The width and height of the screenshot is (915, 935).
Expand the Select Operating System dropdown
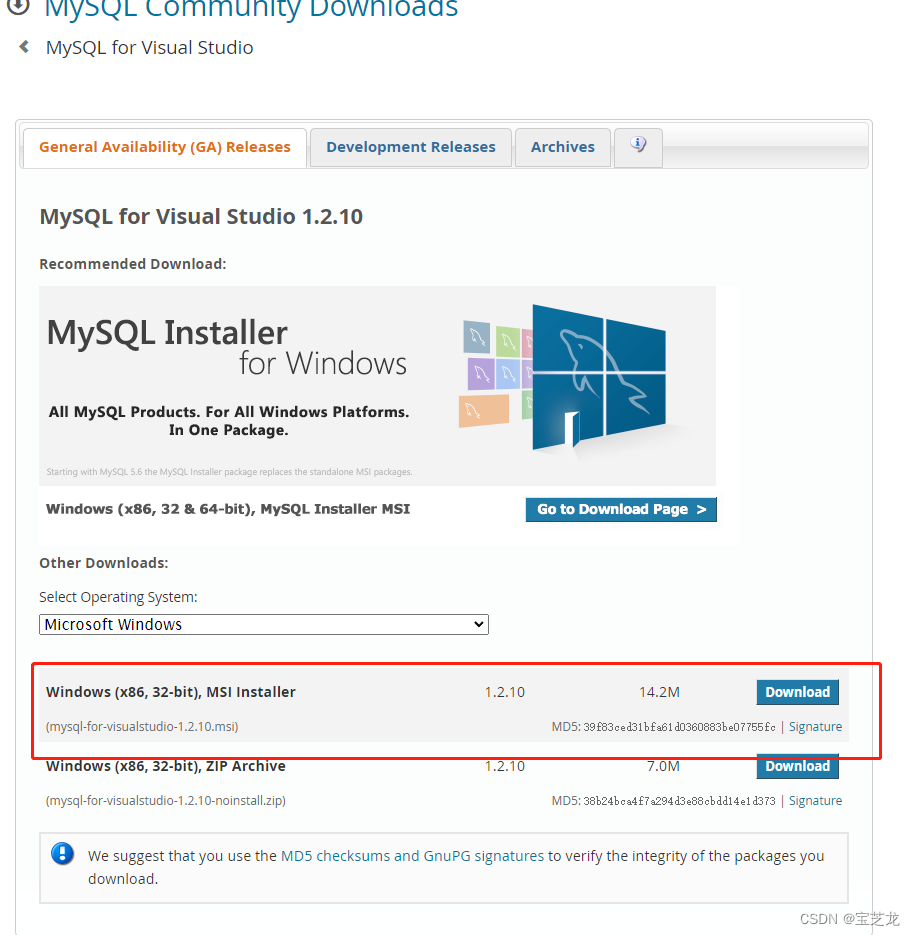click(x=263, y=624)
